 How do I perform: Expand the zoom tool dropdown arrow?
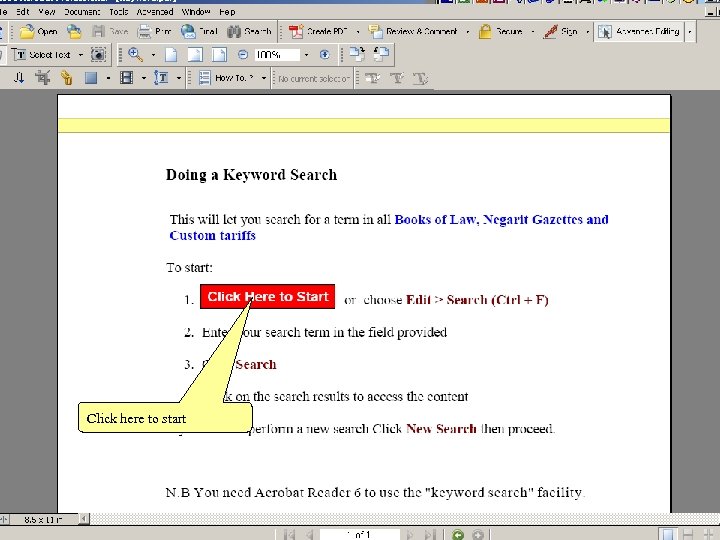tap(153, 55)
